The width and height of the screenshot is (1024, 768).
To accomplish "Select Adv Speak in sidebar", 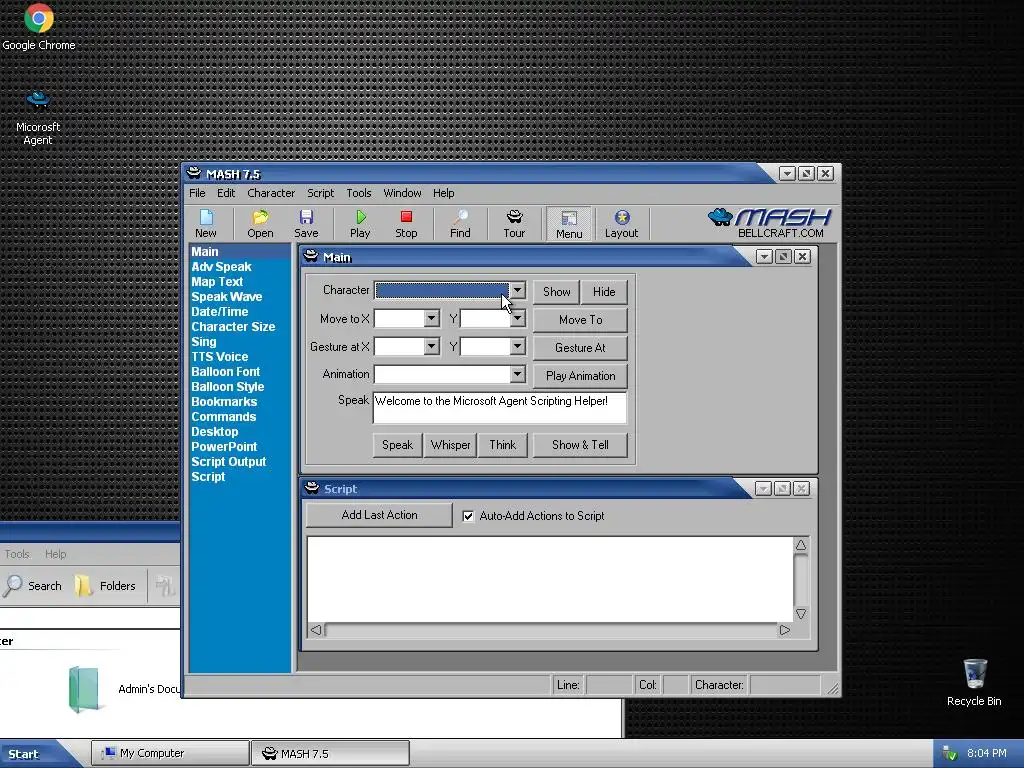I will [221, 266].
